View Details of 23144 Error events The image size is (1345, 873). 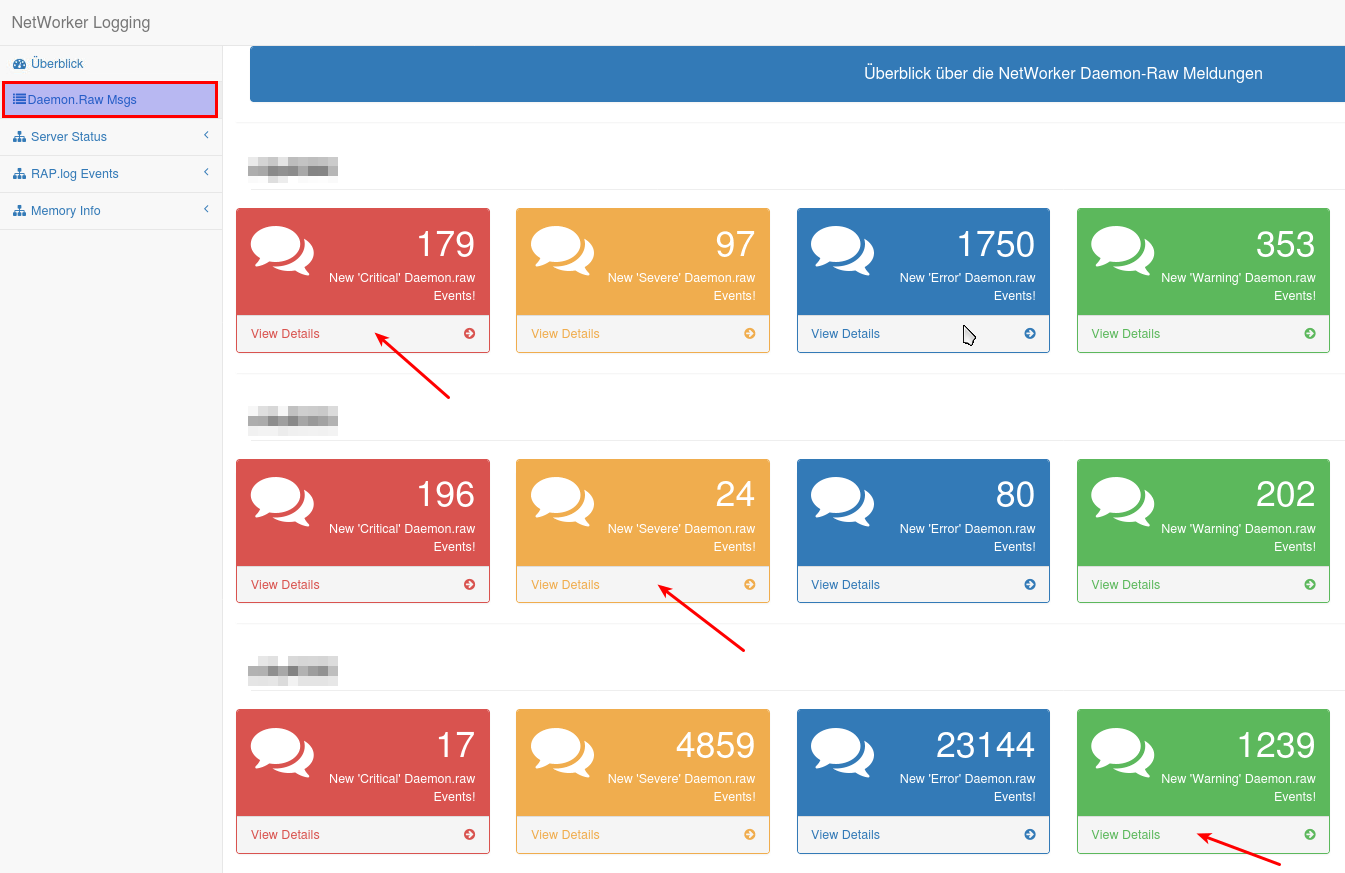845,835
